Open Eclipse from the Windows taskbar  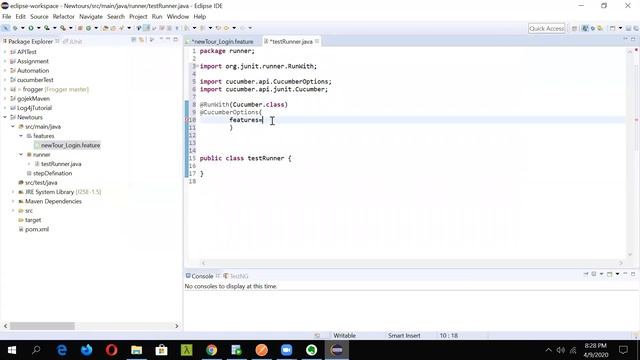[337, 350]
